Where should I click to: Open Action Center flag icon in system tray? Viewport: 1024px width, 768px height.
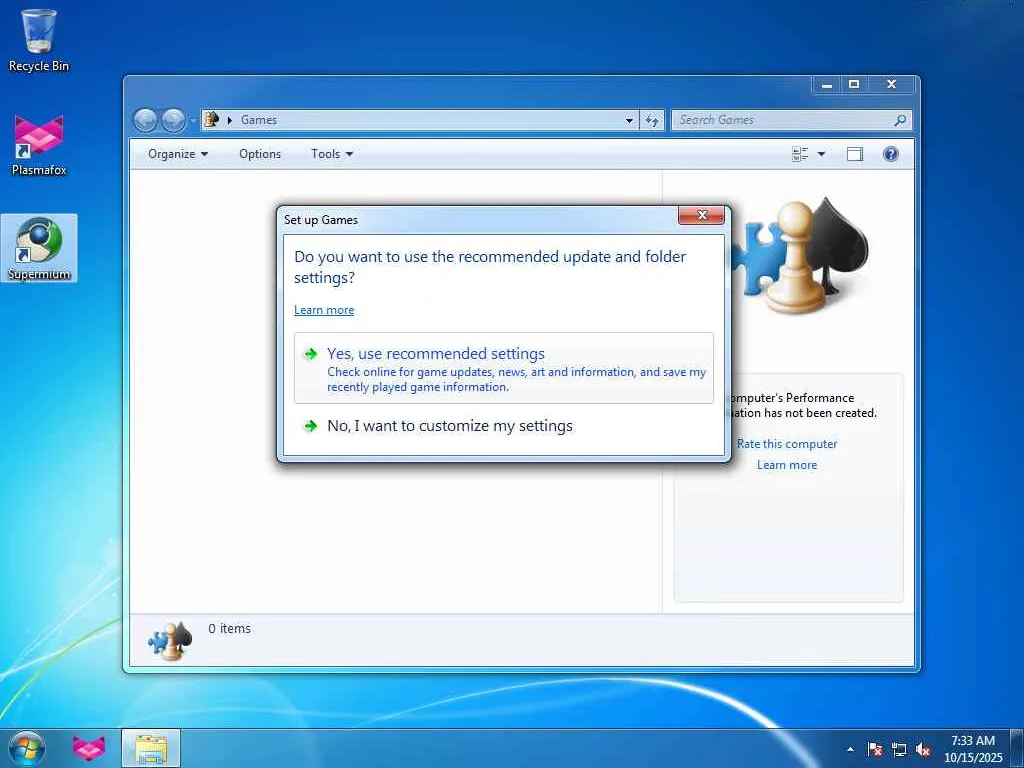click(x=875, y=749)
